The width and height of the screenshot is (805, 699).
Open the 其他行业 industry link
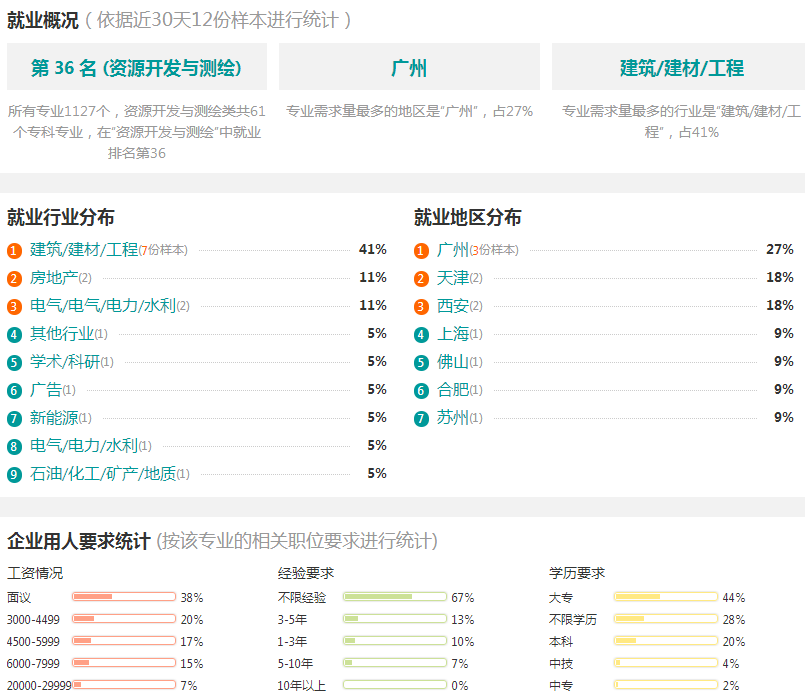tap(62, 334)
